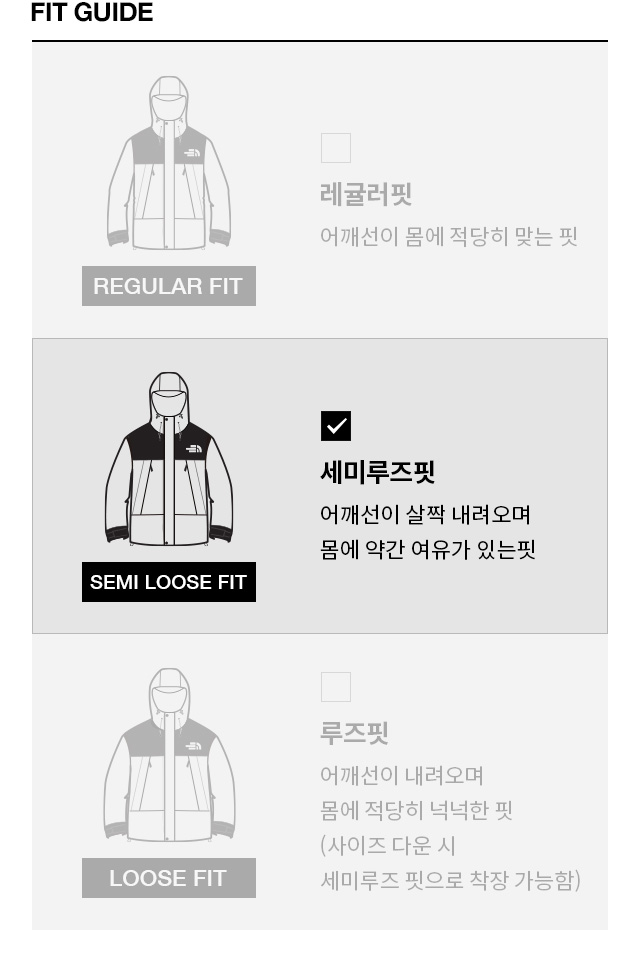
Task: Click the Loose Fit jacket illustration
Action: (169, 755)
